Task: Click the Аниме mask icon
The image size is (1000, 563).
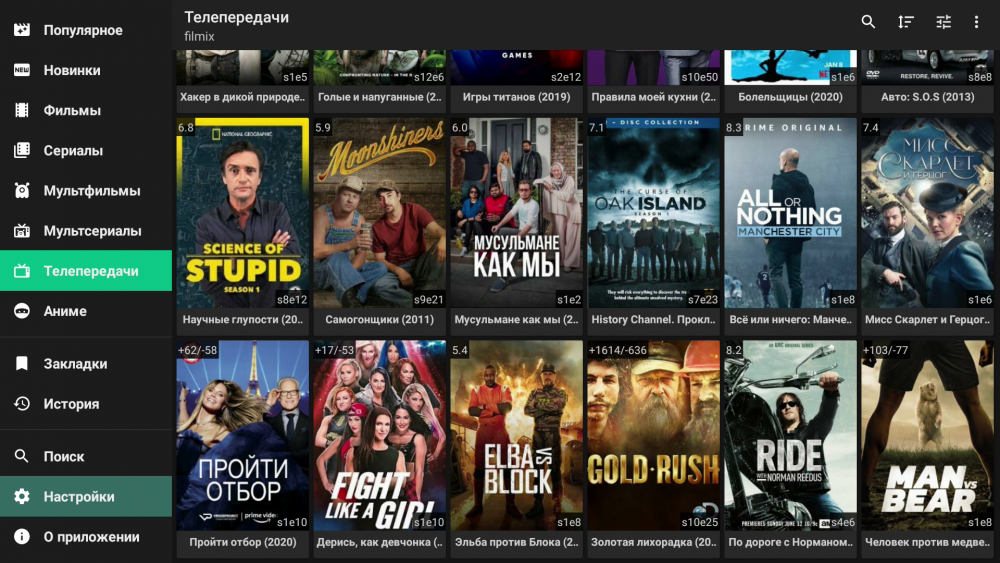Action: pos(22,311)
